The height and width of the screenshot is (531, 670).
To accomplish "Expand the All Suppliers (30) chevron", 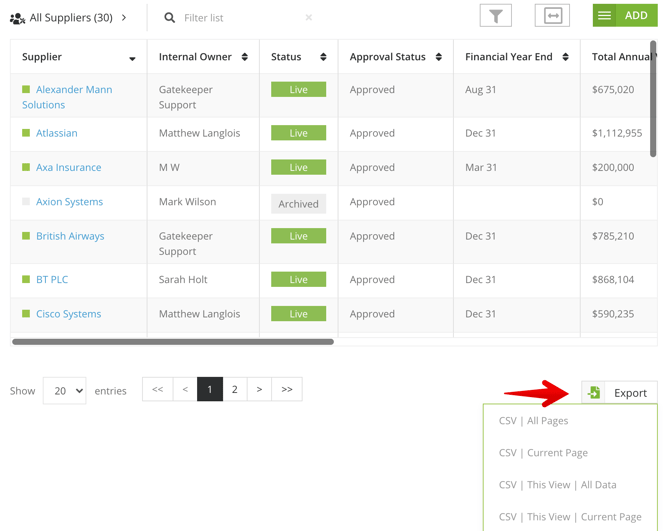I will (124, 18).
